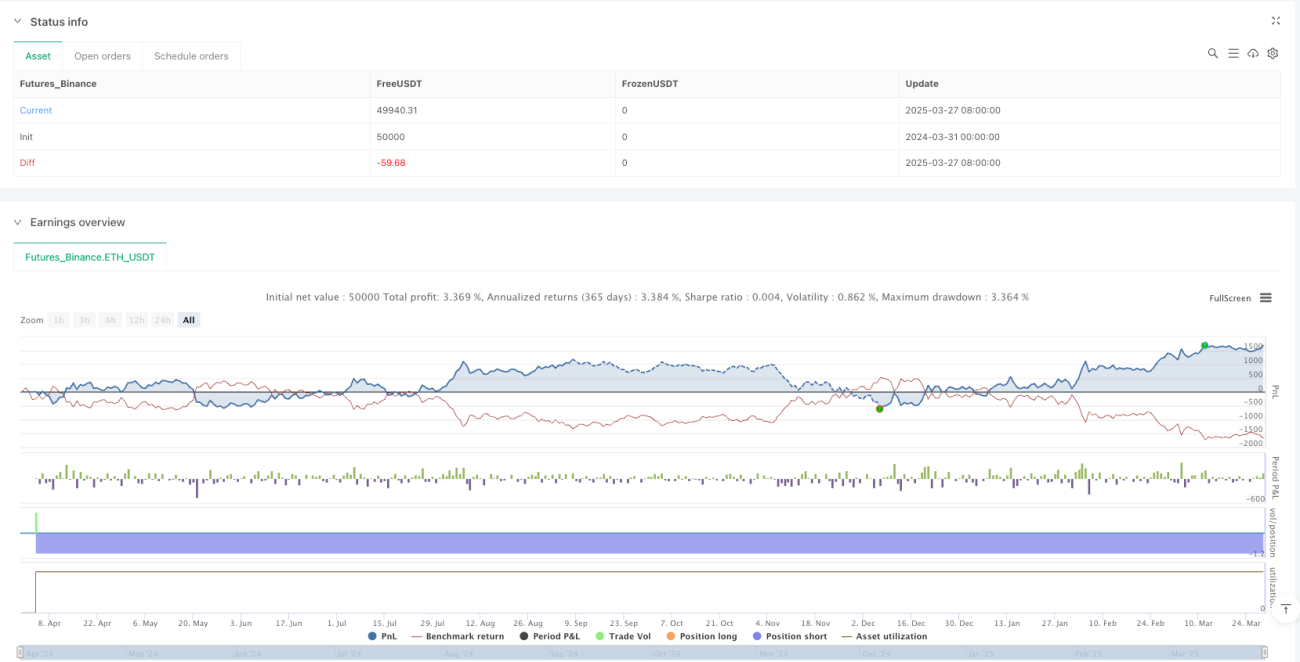Collapse the Status info section

point(17,21)
